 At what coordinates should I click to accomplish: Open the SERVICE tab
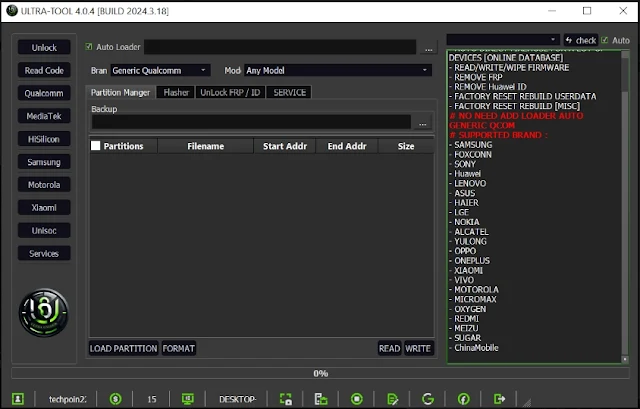289,92
